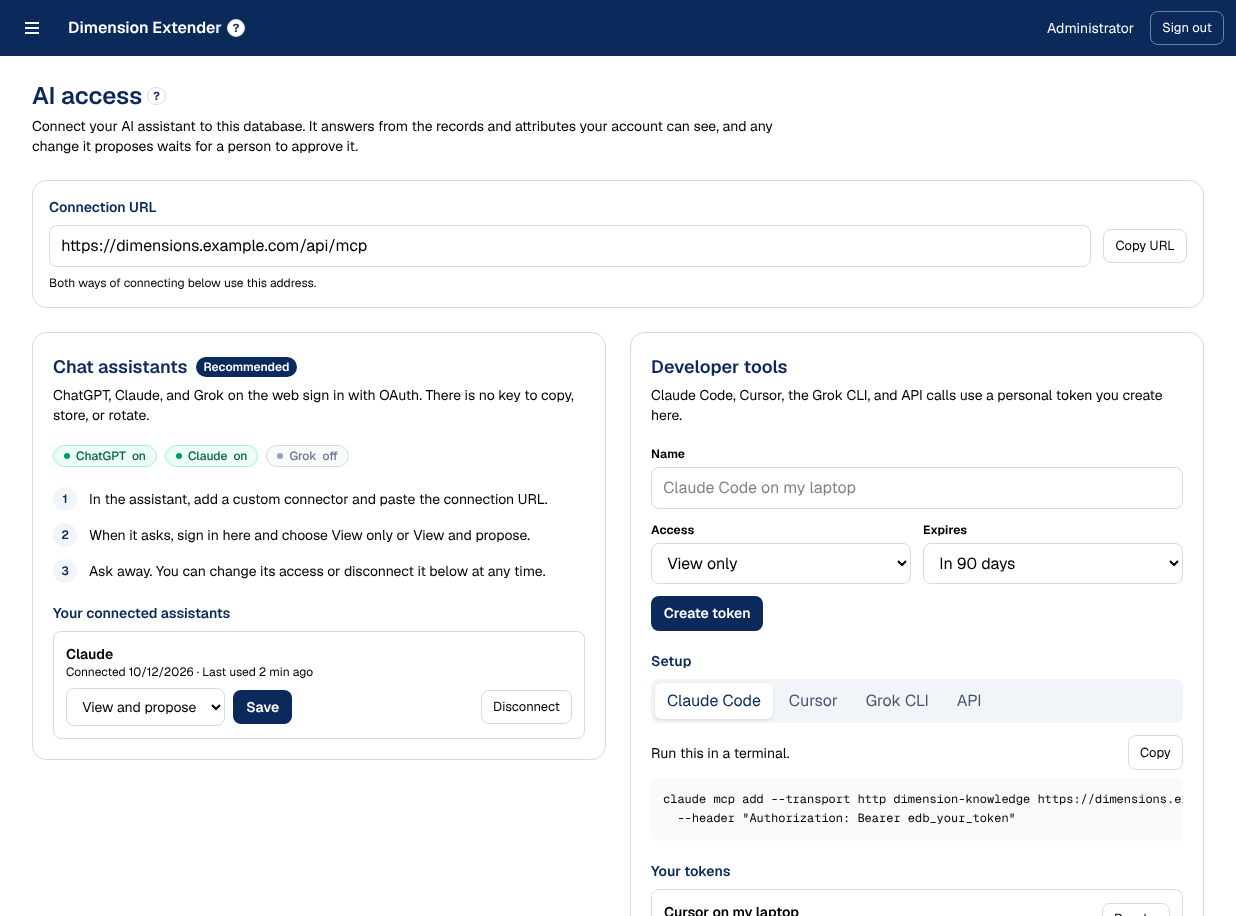Click the Administrator account label
Screen dimensions: 1236x916
(x=1090, y=28)
